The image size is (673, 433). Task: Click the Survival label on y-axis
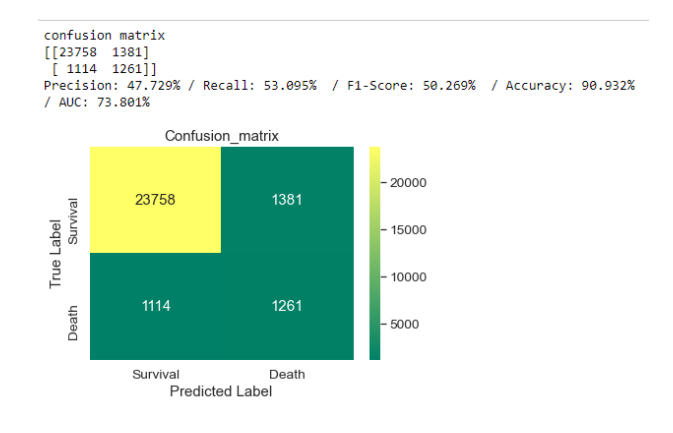[73, 221]
